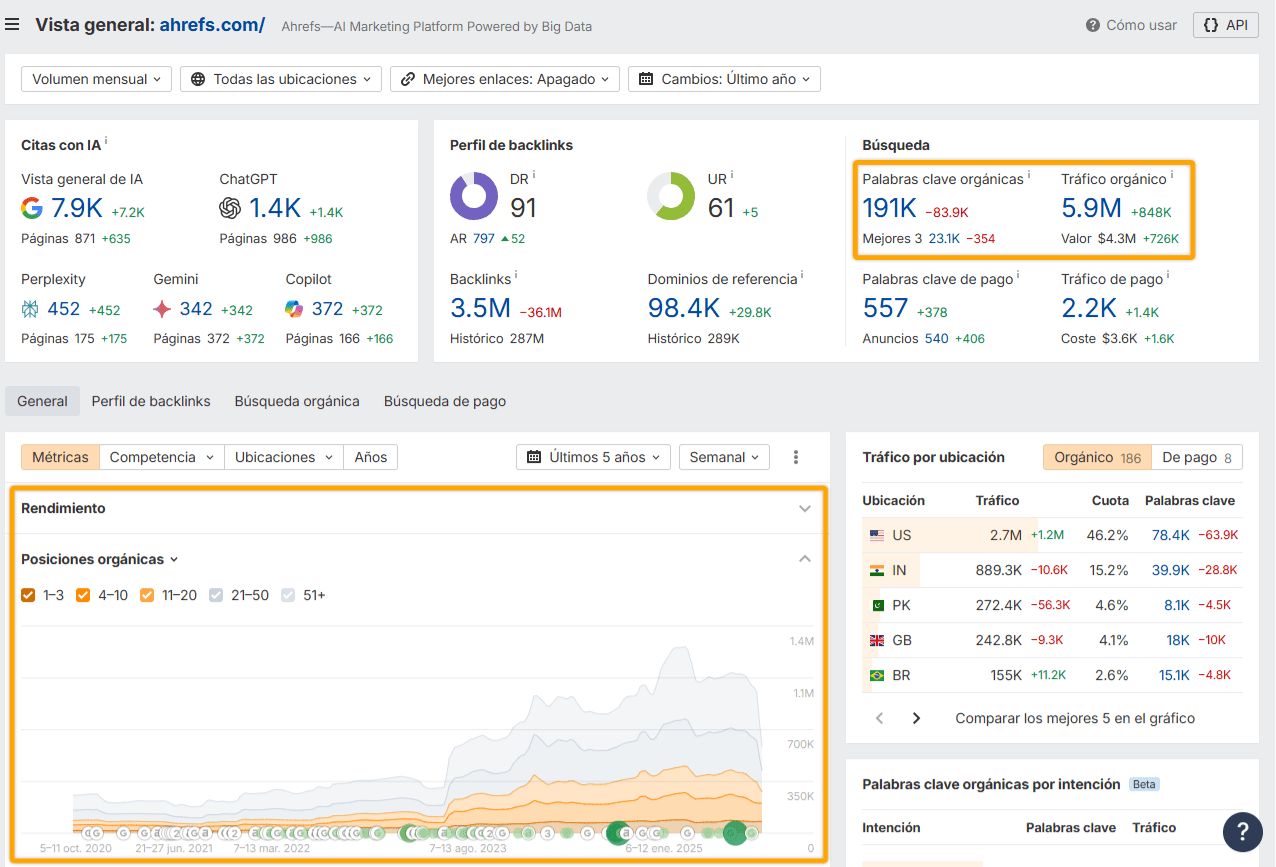Toggle the 4–10 positions checkbox
Image resolution: width=1276 pixels, height=867 pixels.
84,595
